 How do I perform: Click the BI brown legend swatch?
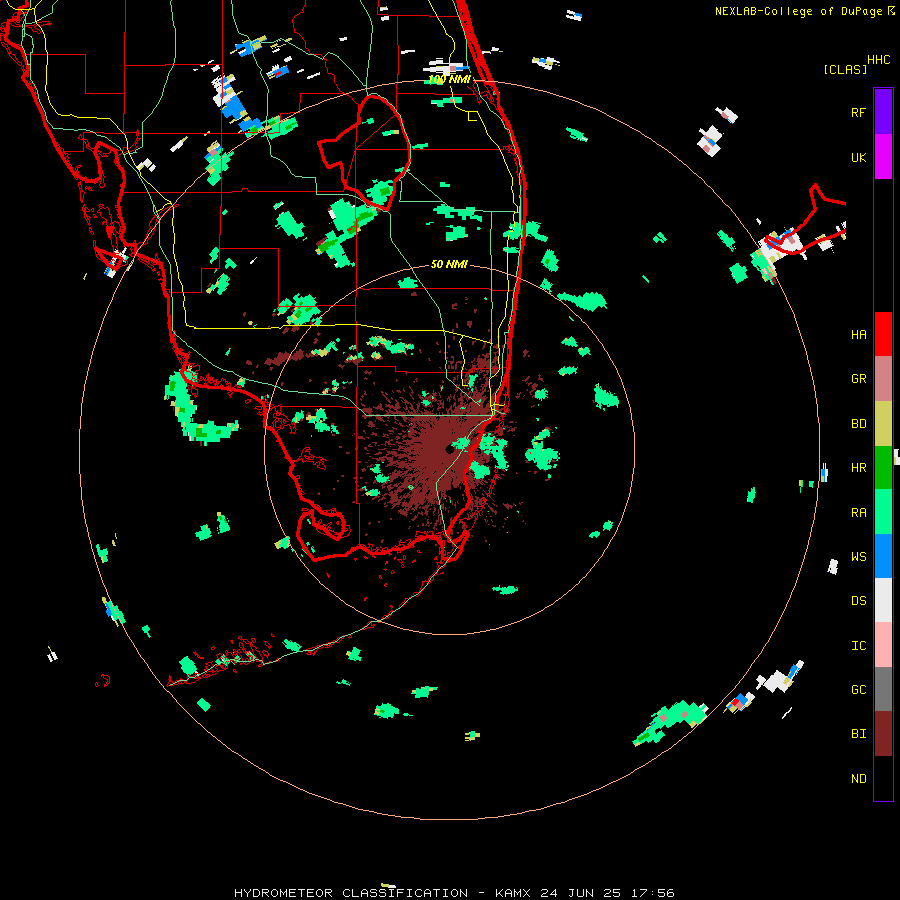(x=883, y=734)
